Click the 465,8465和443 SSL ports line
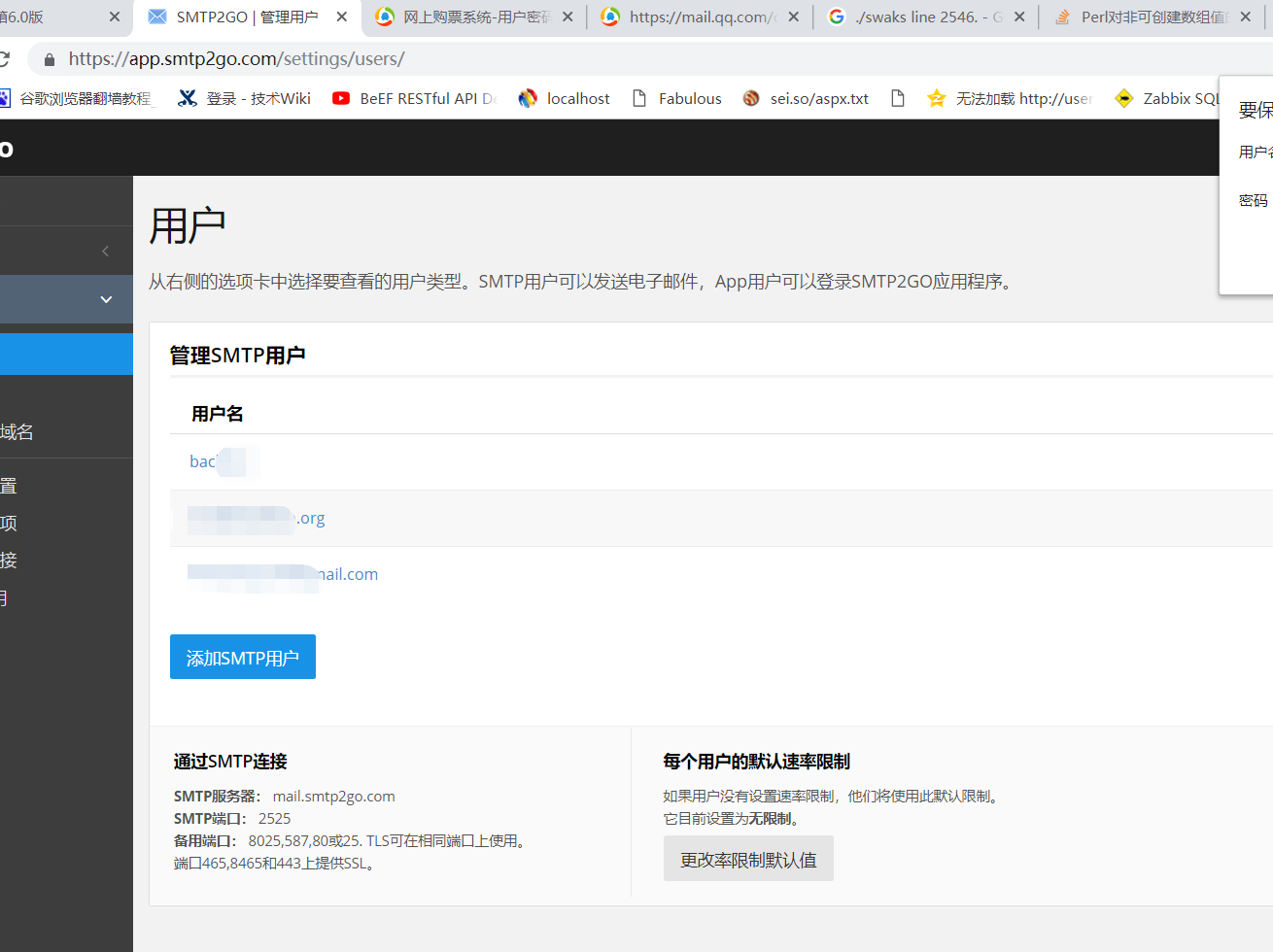Screen dimensions: 1273x952 click(276, 864)
